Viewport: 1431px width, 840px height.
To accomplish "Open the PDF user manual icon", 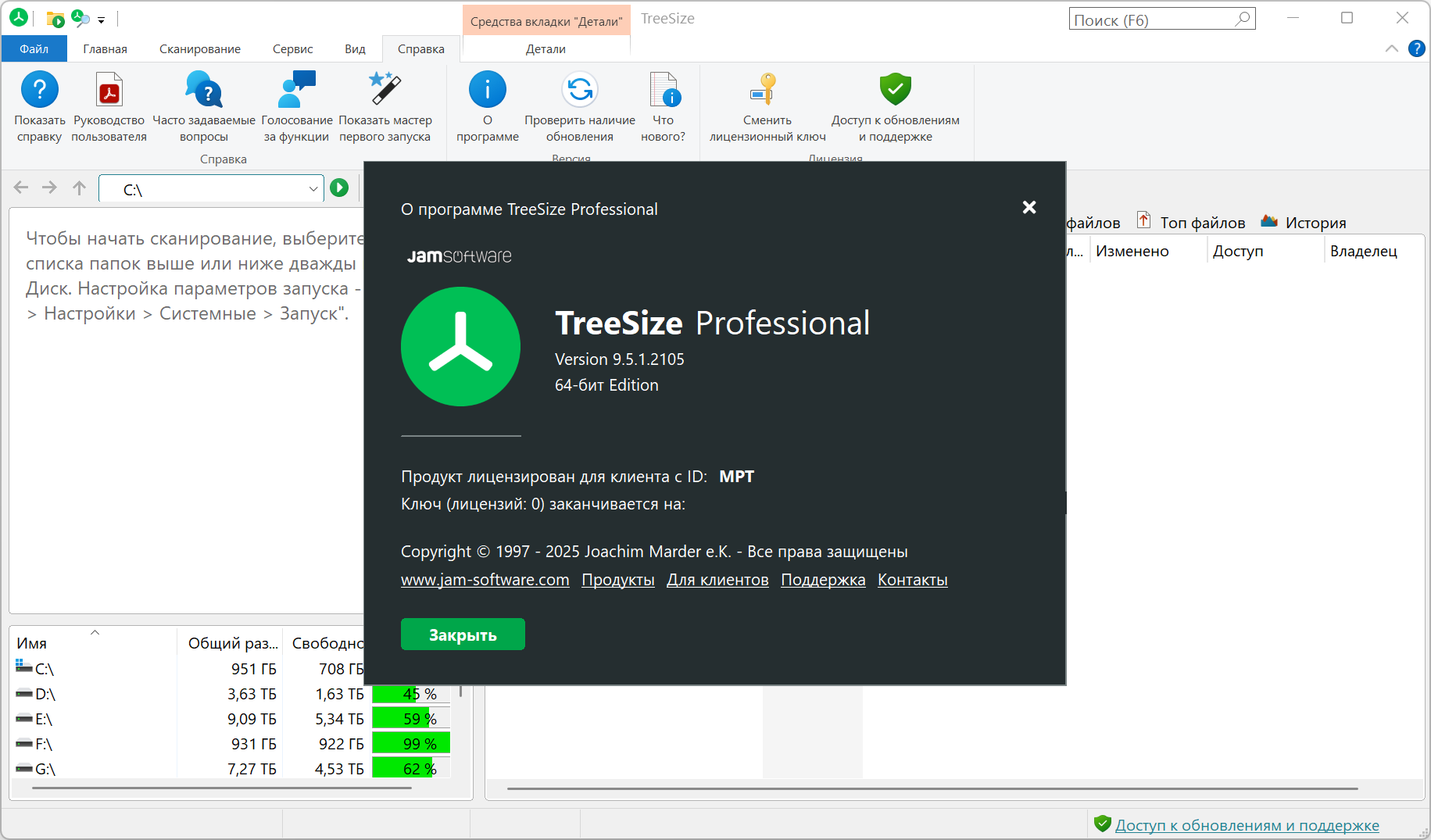I will point(109,89).
